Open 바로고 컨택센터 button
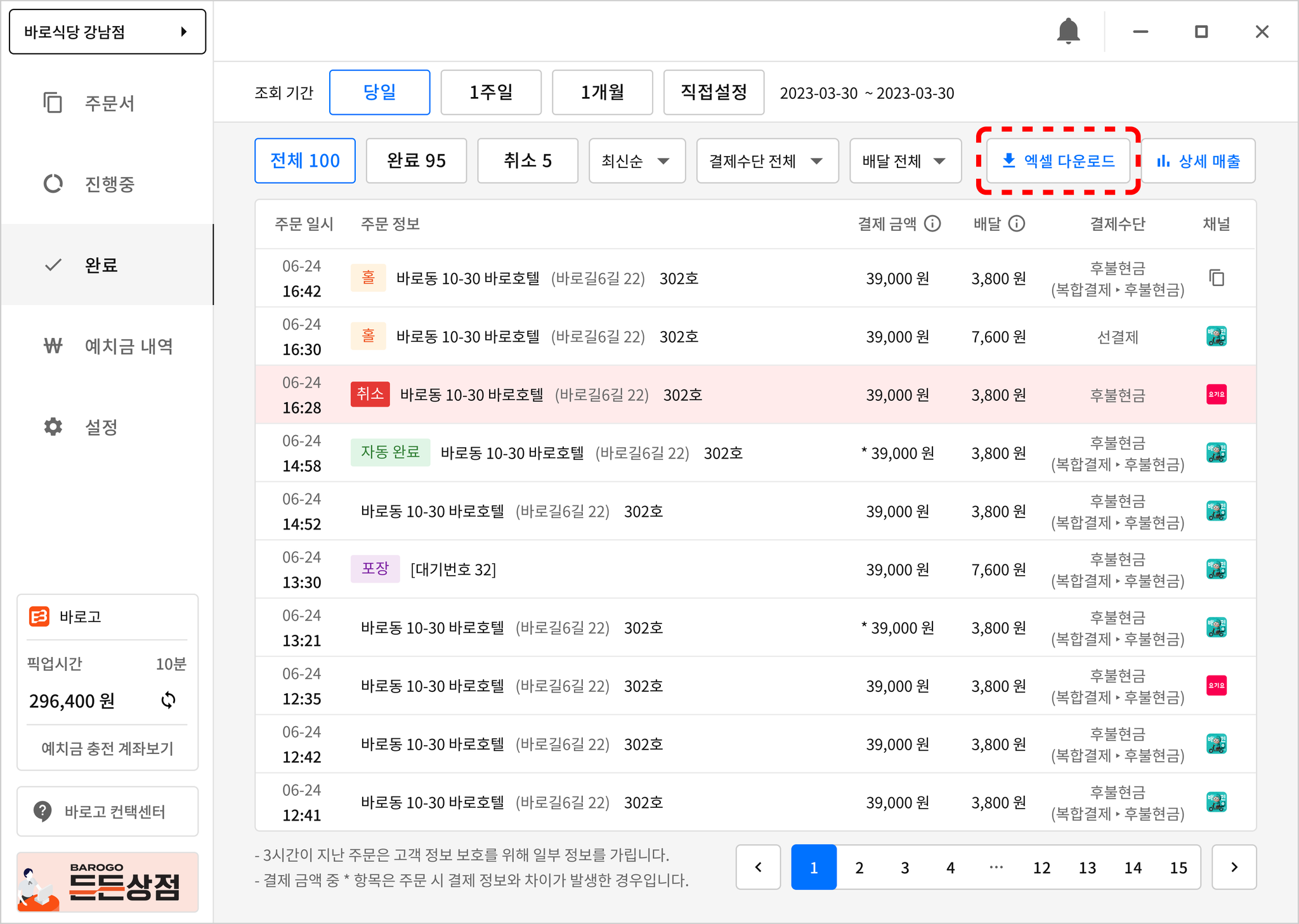This screenshot has width=1299, height=924. point(107,811)
